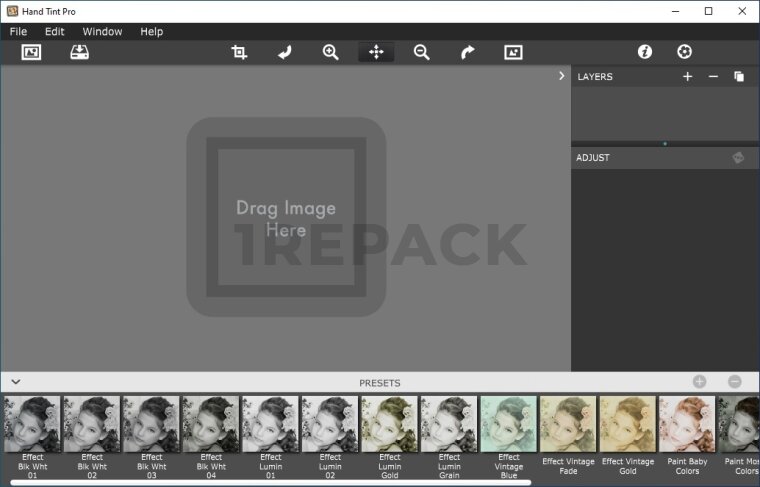760x487 pixels.
Task: Open the help lifebuoy icon
Action: coord(684,52)
